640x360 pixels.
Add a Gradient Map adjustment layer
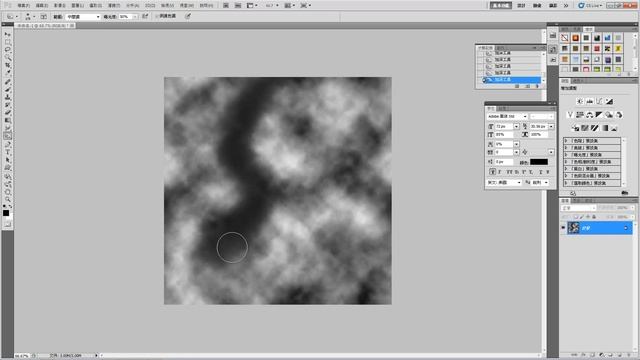click(604, 128)
